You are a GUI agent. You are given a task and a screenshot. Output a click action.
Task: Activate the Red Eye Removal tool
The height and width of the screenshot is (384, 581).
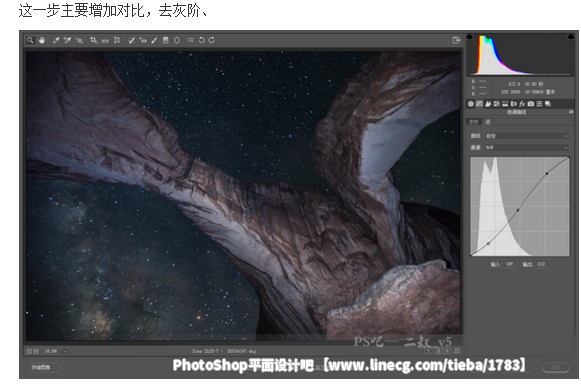[143, 40]
